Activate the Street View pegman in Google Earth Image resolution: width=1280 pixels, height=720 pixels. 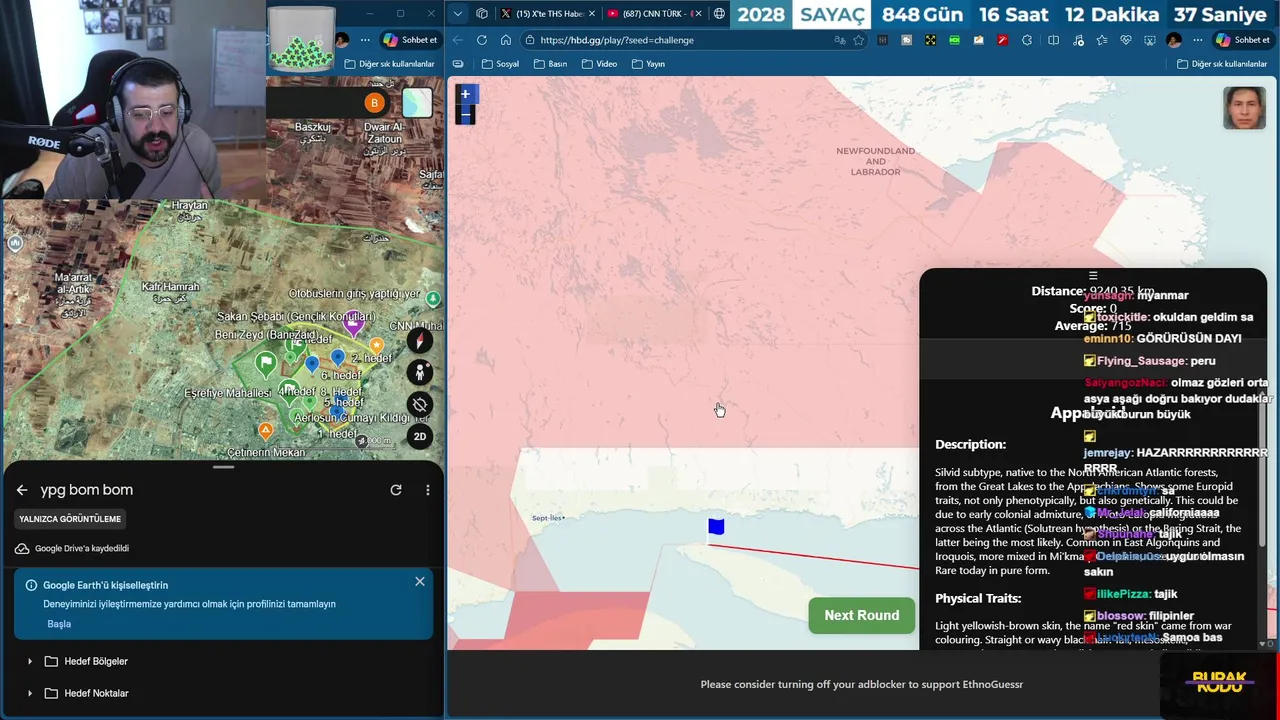pos(420,372)
